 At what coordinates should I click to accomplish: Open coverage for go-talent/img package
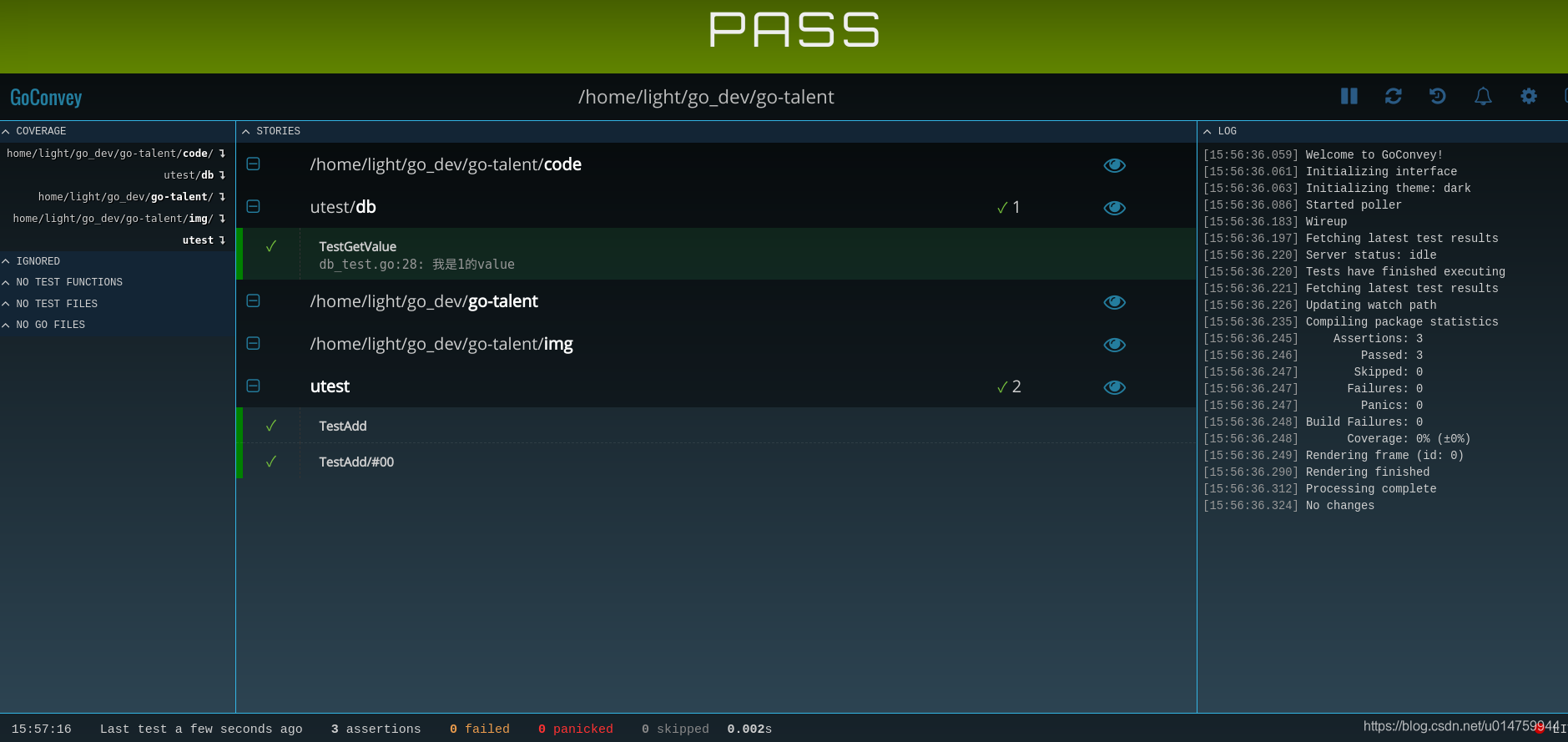(x=119, y=219)
